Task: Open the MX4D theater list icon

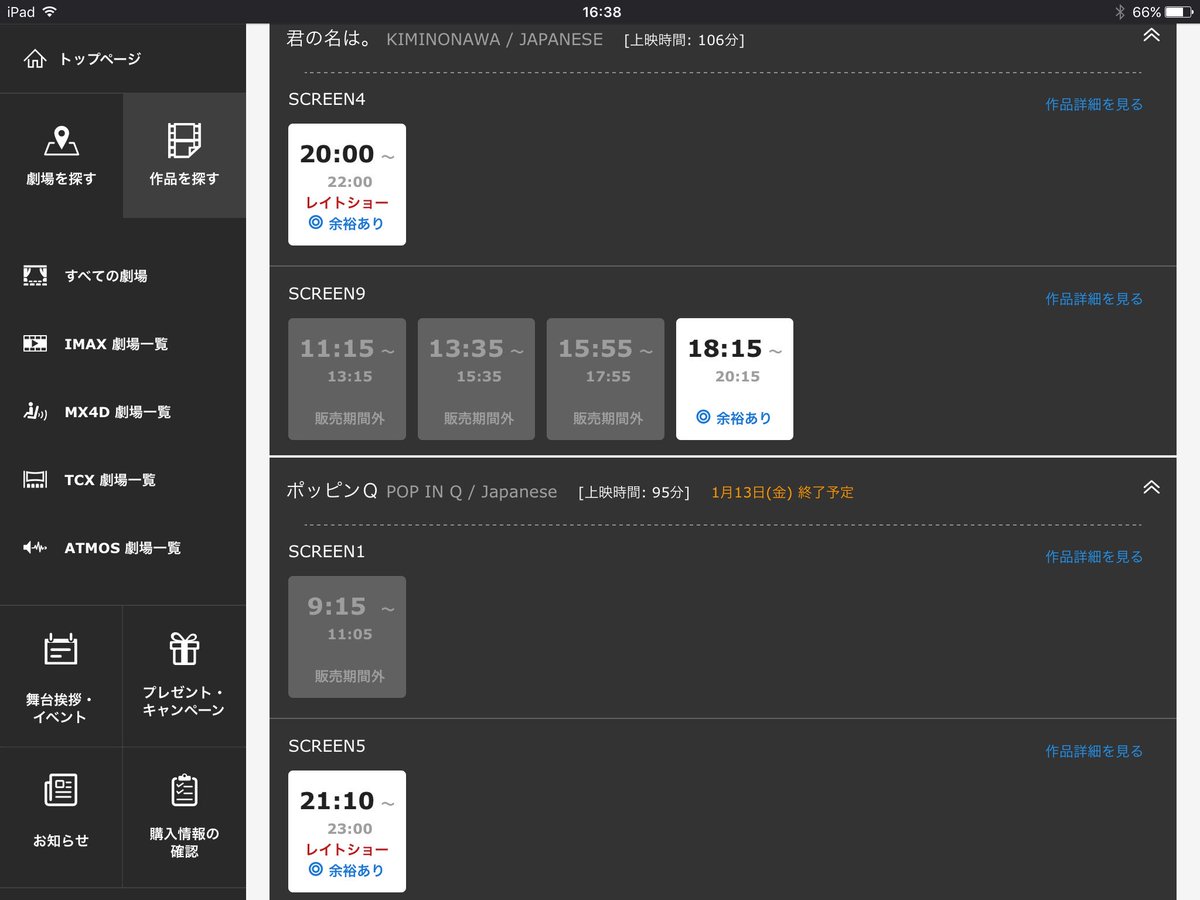Action: [35, 412]
